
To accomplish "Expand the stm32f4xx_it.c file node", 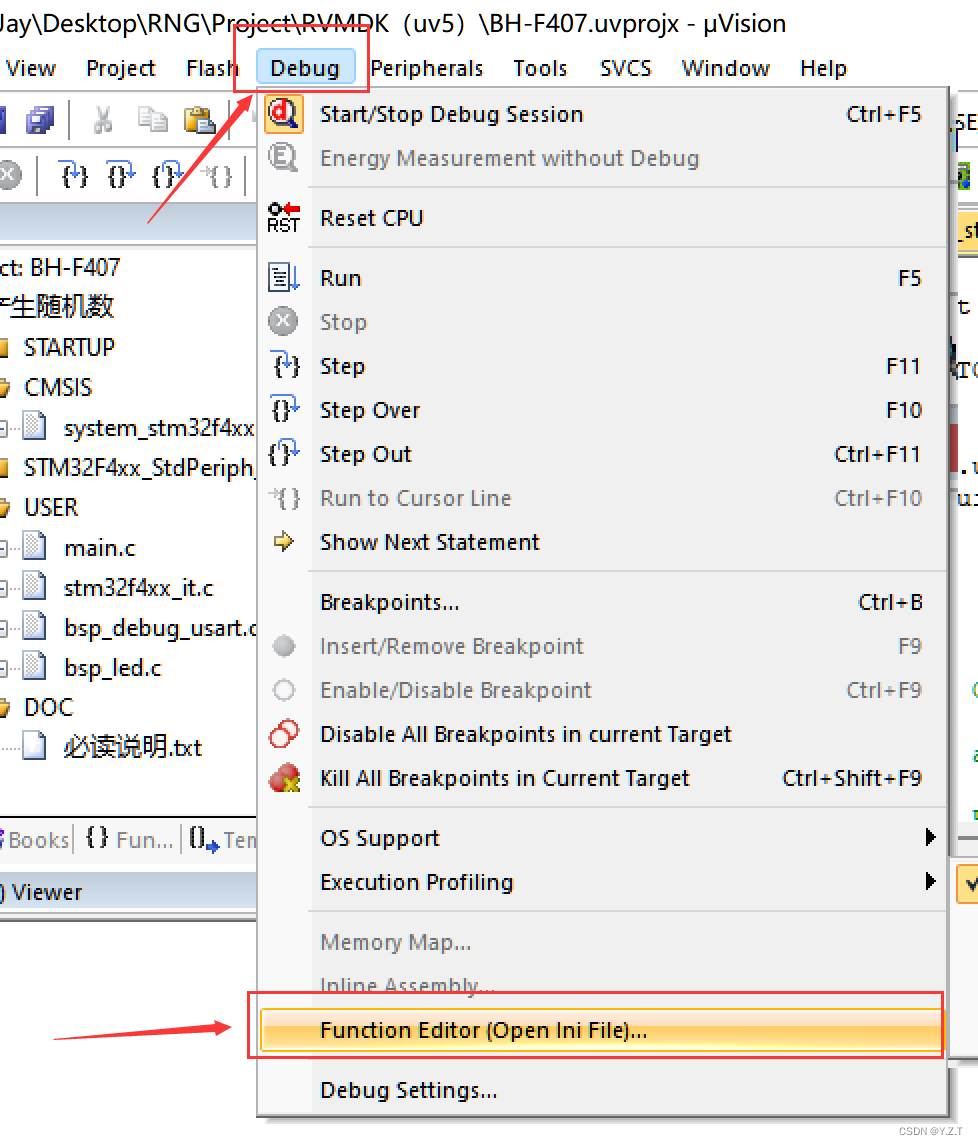I will click(x=4, y=588).
